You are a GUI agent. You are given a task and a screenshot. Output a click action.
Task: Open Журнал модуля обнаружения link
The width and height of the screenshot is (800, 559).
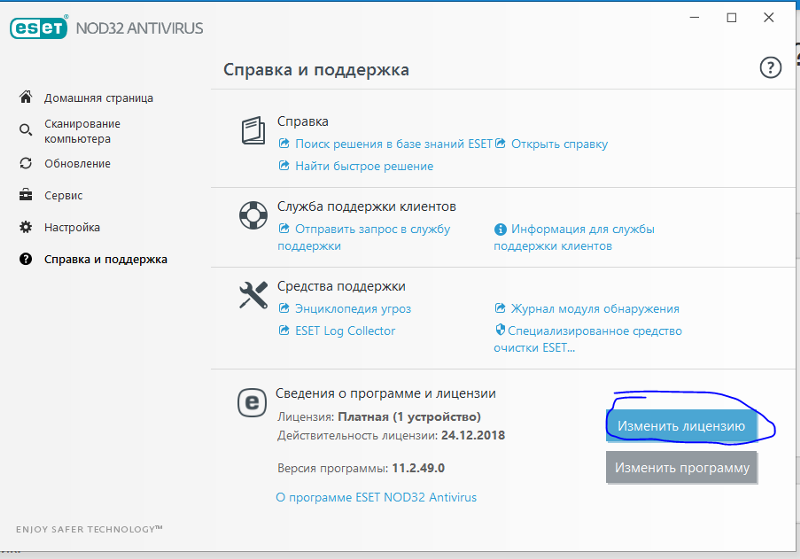(594, 309)
